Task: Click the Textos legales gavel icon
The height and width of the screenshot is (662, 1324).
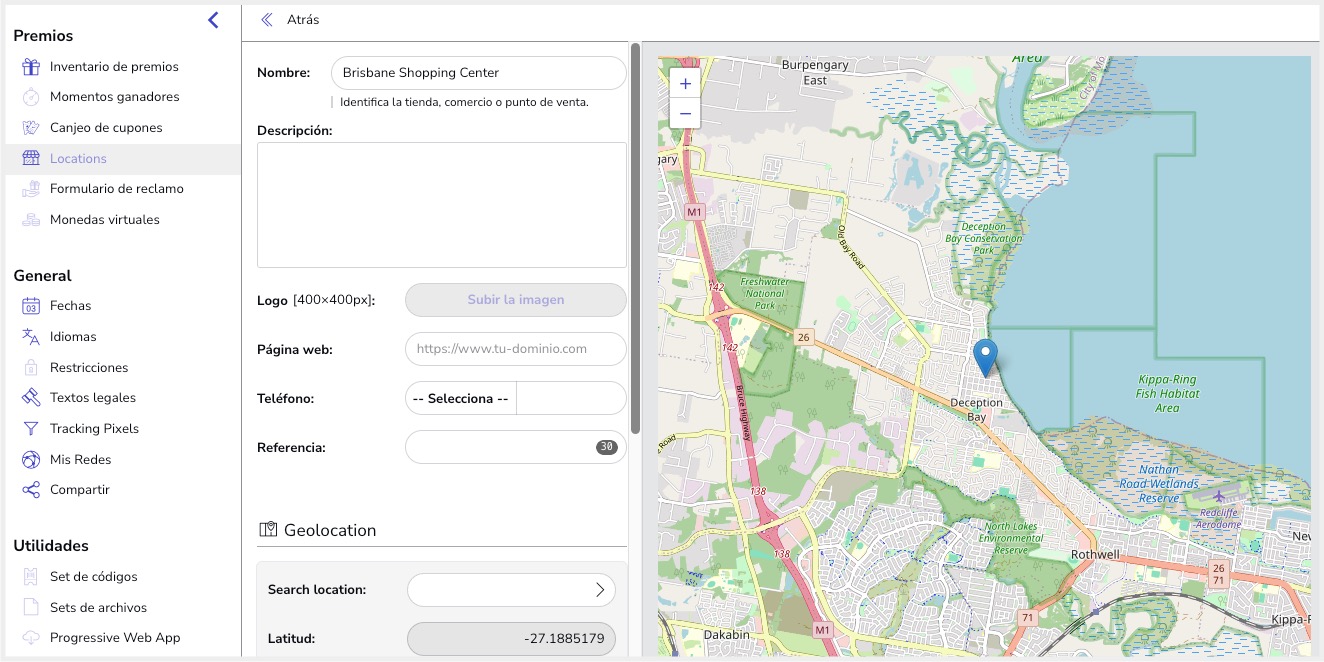Action: pos(31,398)
